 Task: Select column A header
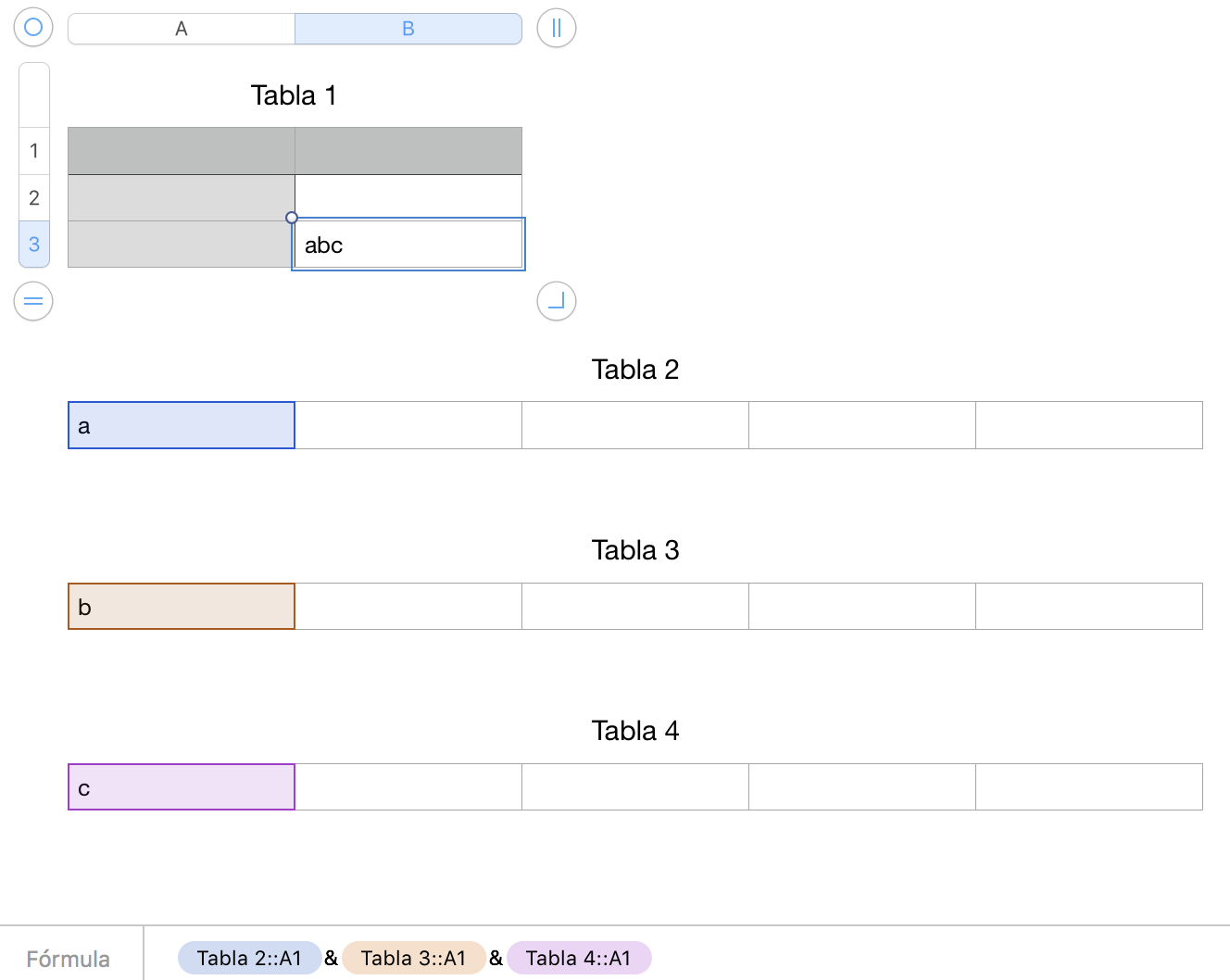(182, 29)
